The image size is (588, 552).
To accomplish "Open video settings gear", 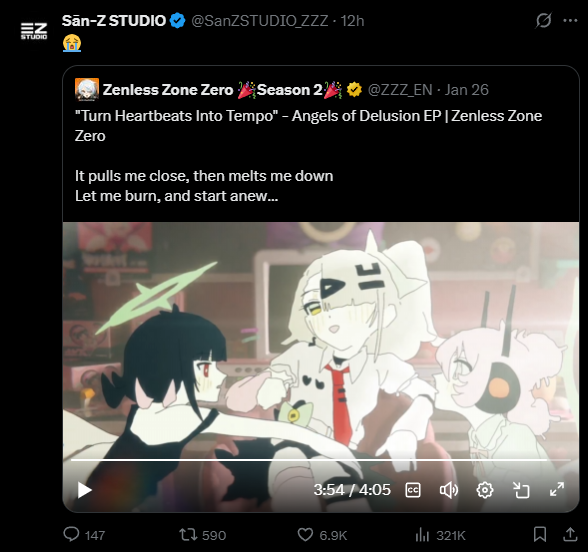I will point(484,490).
